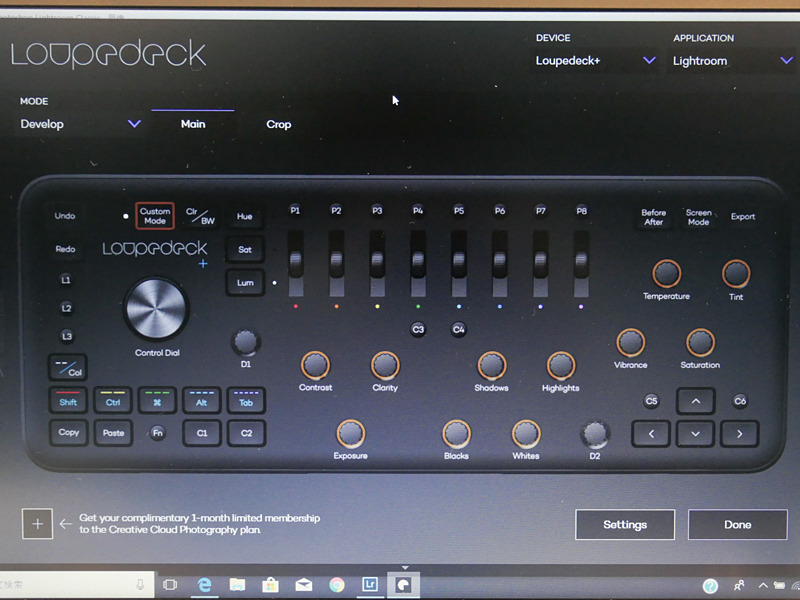Click the Clr/BW key
Viewport: 800px width, 600px height.
tap(200, 216)
